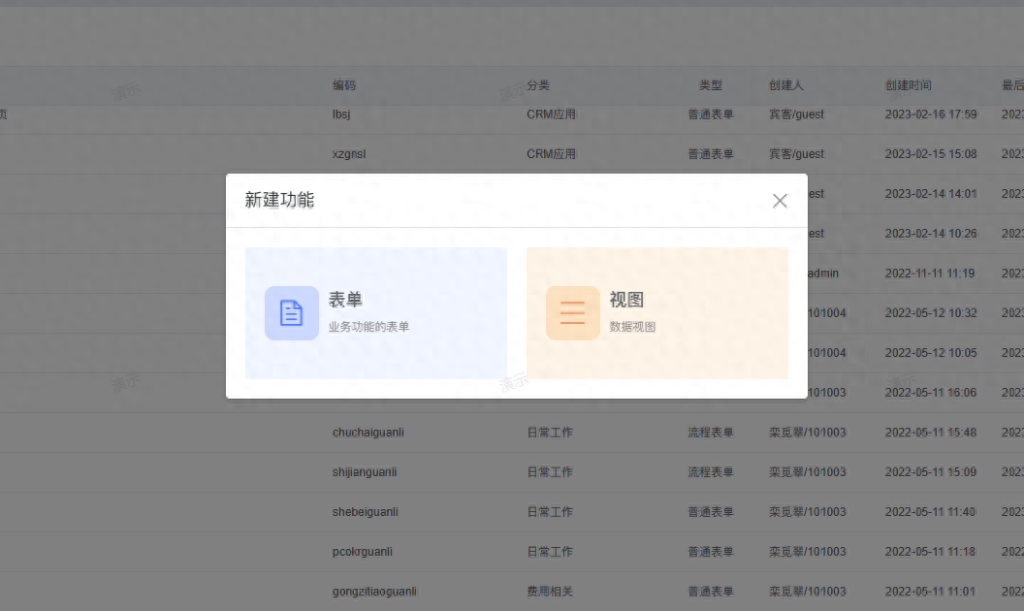Image resolution: width=1024 pixels, height=611 pixels.
Task: Select the gongzitiaoguanli code cell
Action: [374, 591]
